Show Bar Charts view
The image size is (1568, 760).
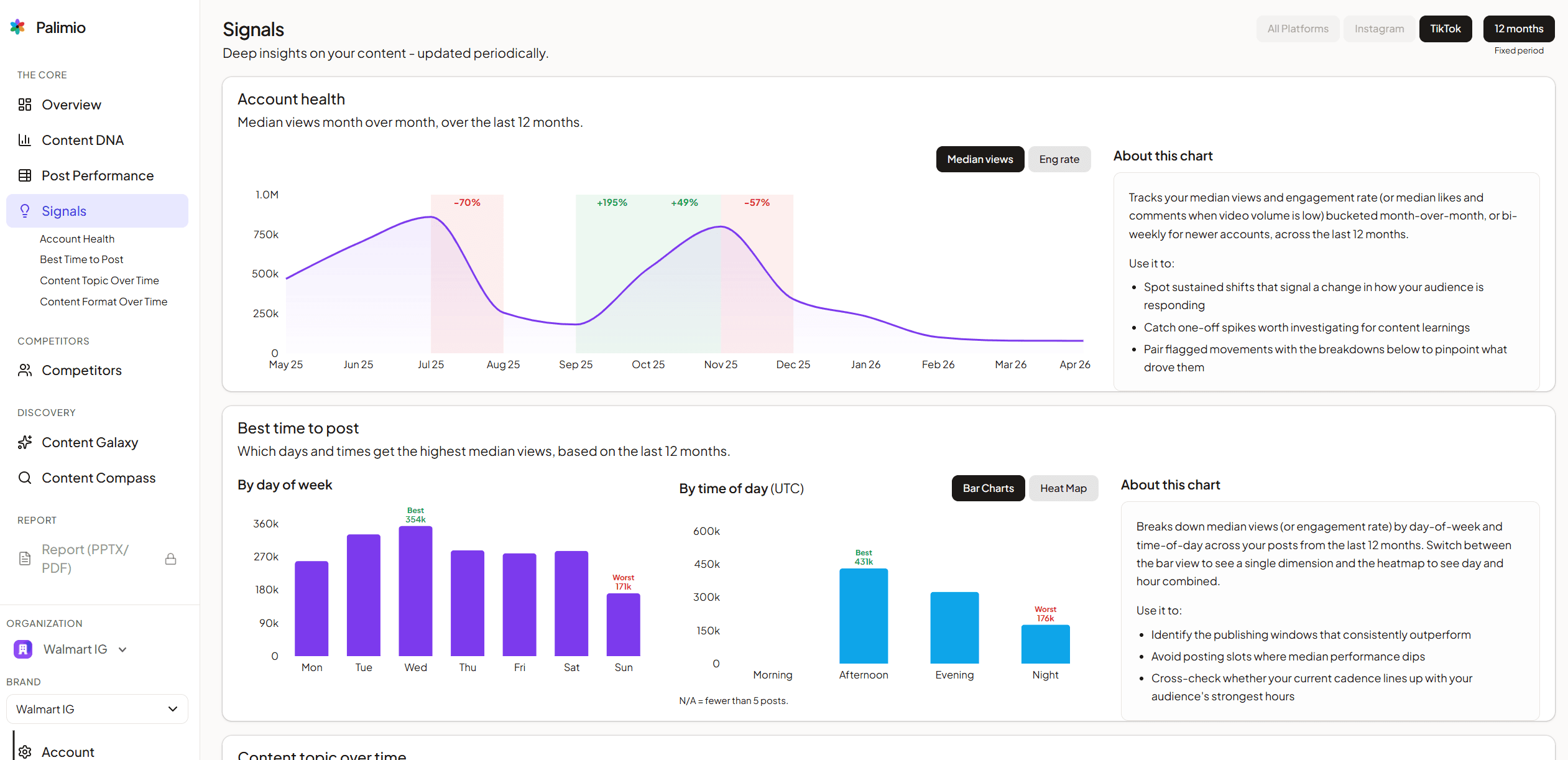(x=988, y=488)
